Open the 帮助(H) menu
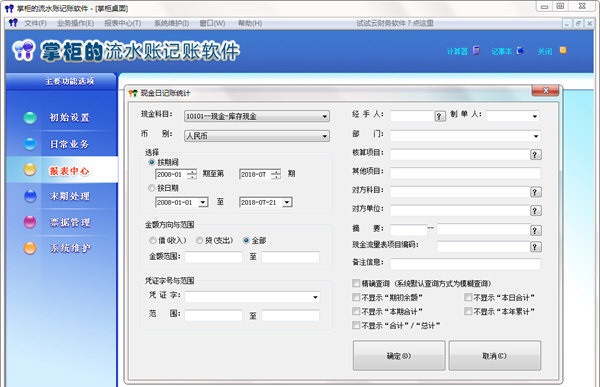Viewport: 600px width, 387px height. pos(250,23)
